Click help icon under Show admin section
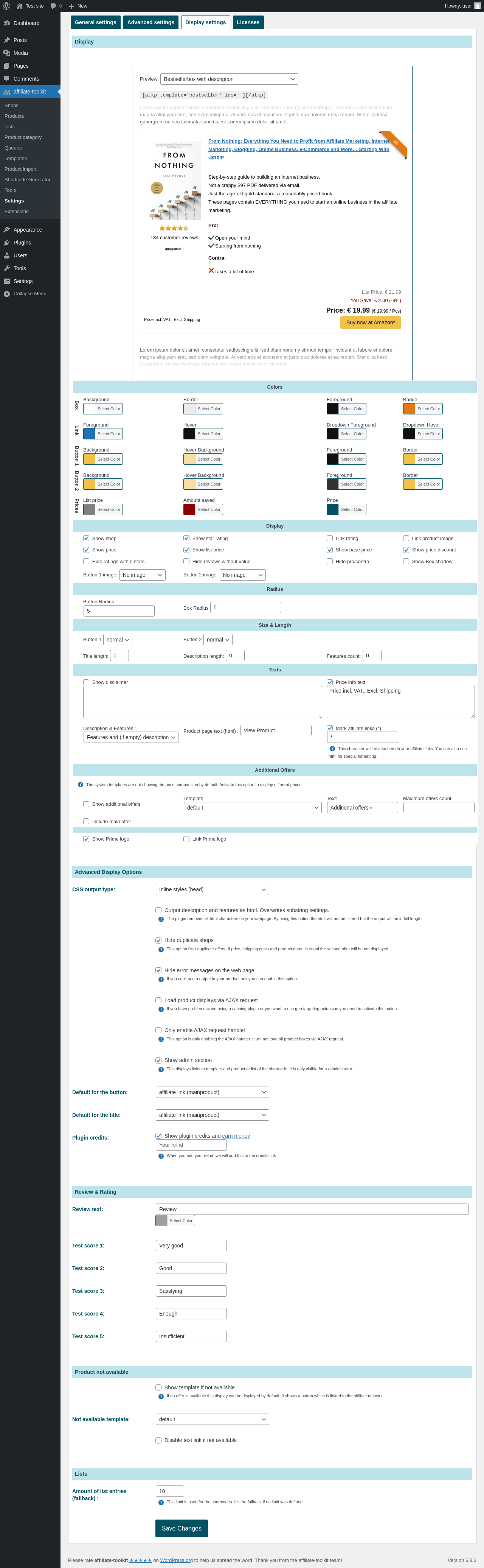Screen dimensions: 484x1568 [161, 1070]
